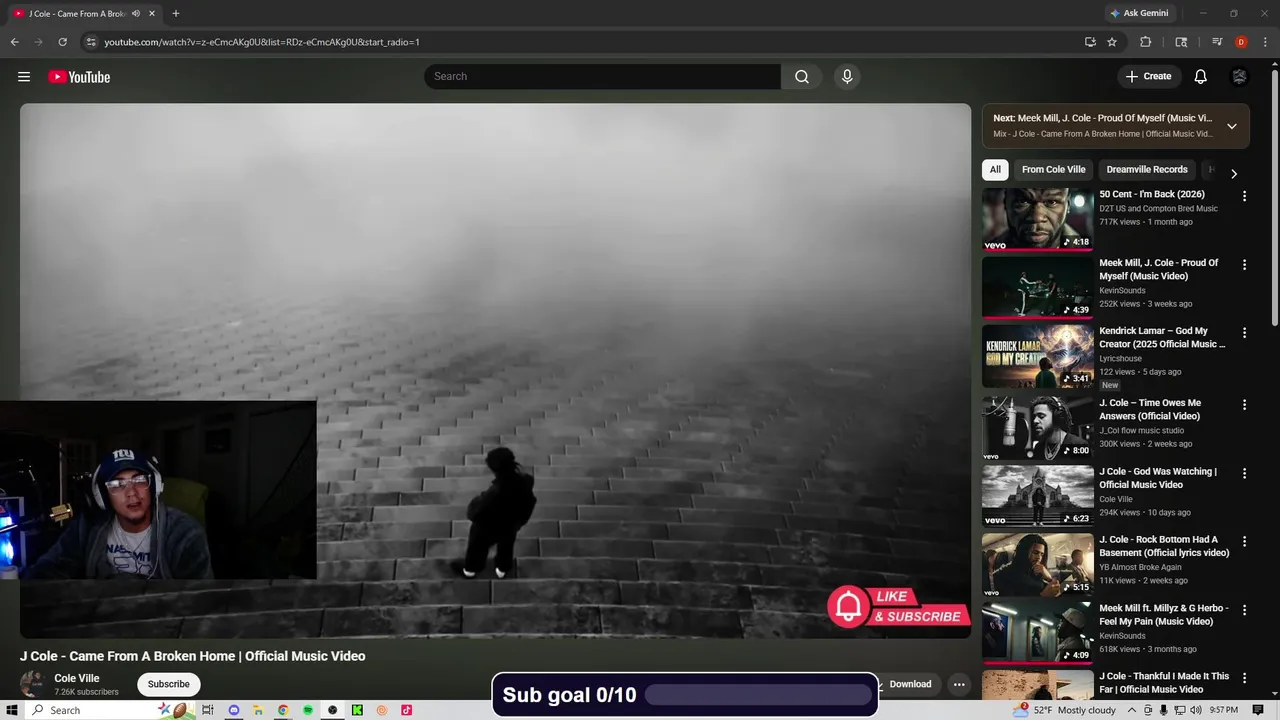
Task: Open the Cole Ville channel name link
Action: pyautogui.click(x=77, y=678)
